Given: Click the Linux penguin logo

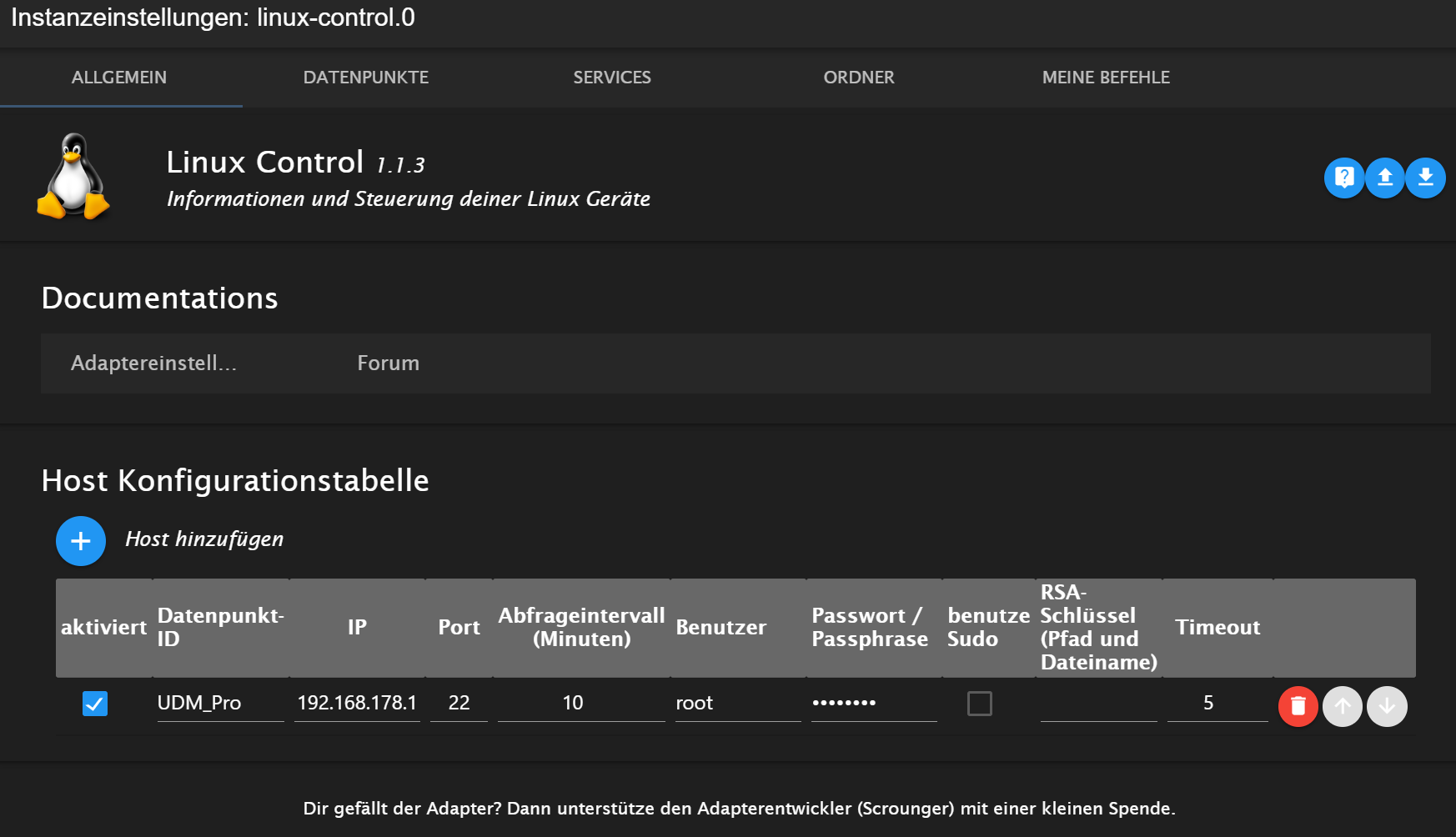Looking at the screenshot, I should pos(73,177).
